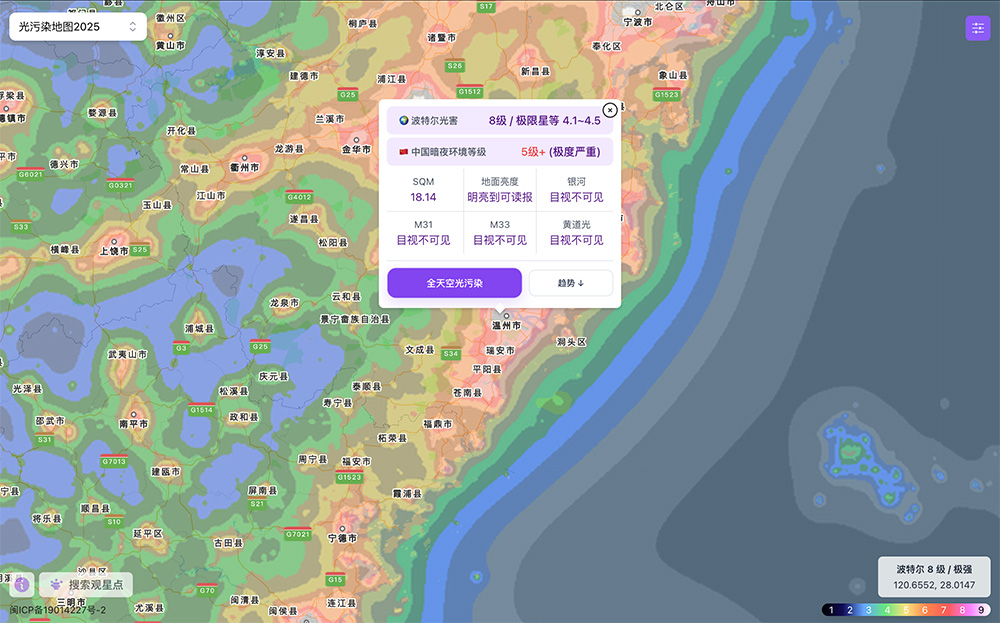Select the 上饶市 city marker dot
Image resolution: width=1000 pixels, height=623 pixels.
tap(114, 242)
